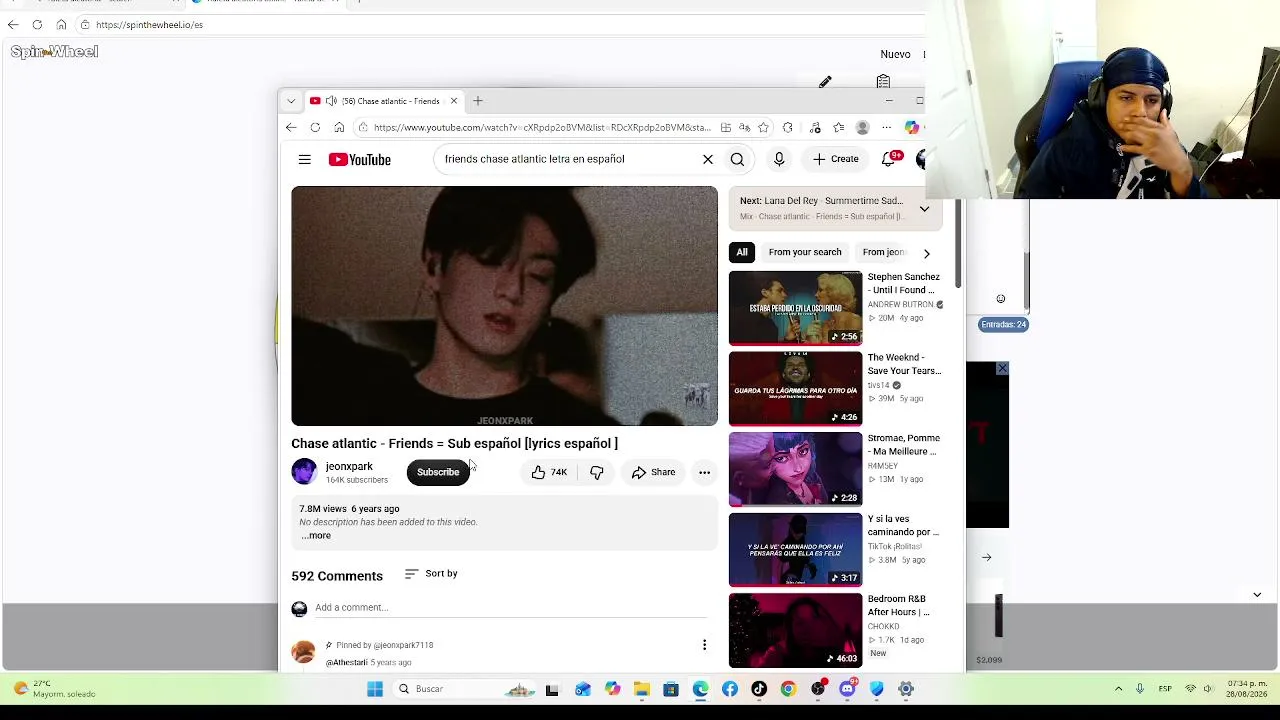This screenshot has height=720, width=1280.
Task: Open the Create menu on YouTube
Action: pos(836,159)
